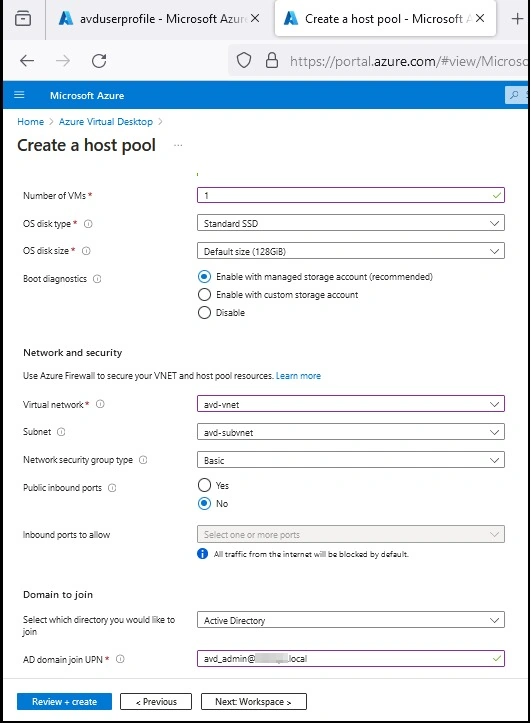531x723 pixels.
Task: Click the Azure search magnifier icon
Action: [514, 95]
